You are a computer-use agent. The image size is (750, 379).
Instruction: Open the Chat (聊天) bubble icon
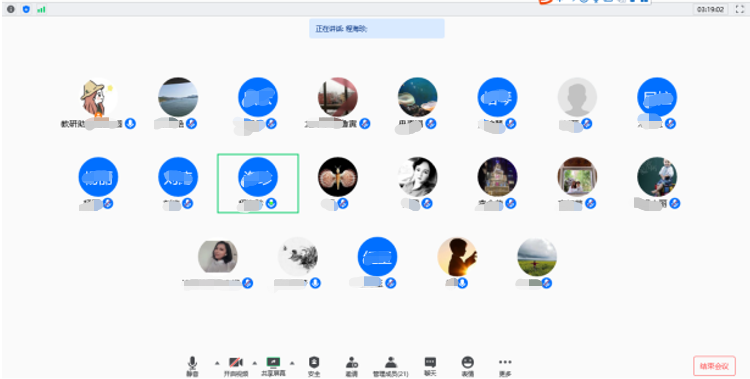coord(430,367)
